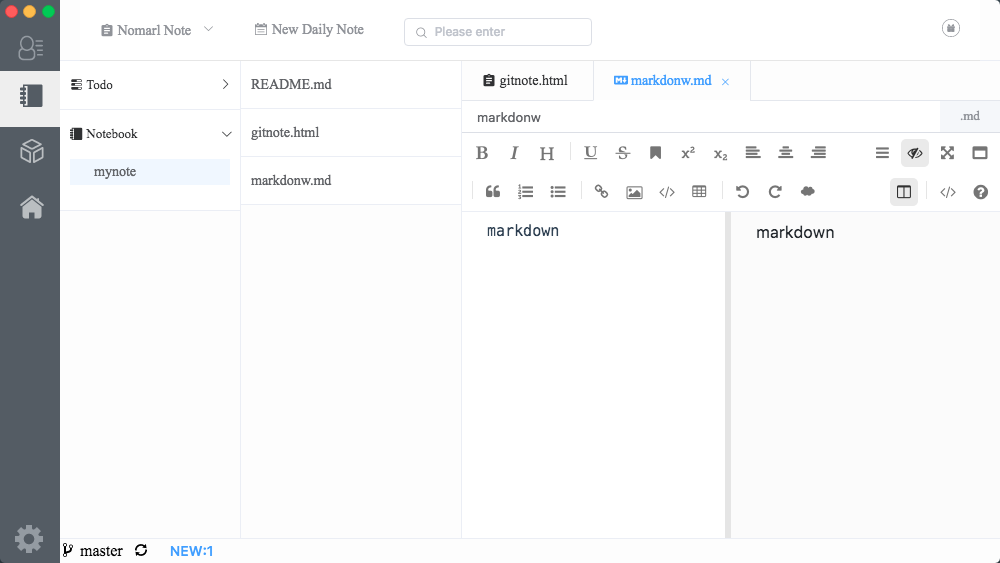Image resolution: width=1000 pixels, height=563 pixels.
Task: Toggle the preview eye-slash button
Action: tap(914, 153)
